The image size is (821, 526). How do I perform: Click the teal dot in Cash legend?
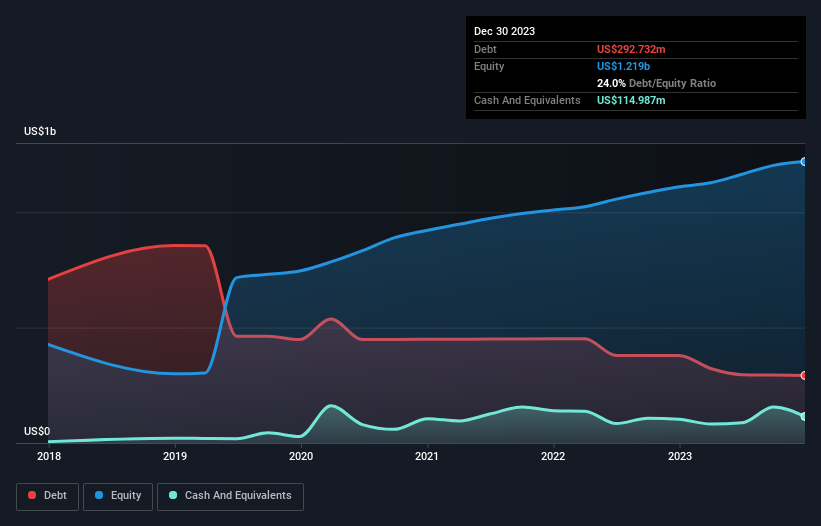173,495
